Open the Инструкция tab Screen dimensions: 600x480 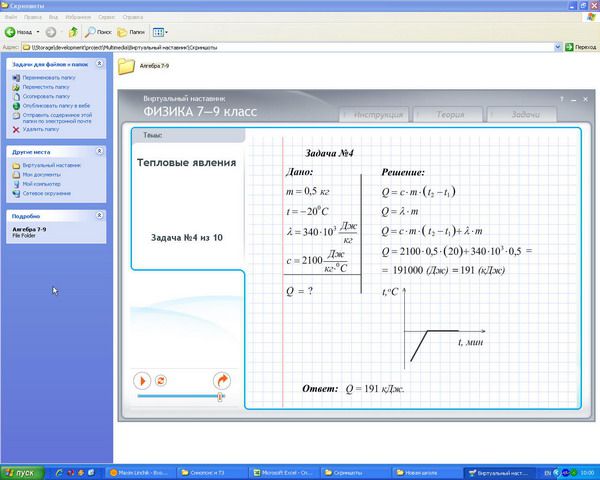pos(377,115)
